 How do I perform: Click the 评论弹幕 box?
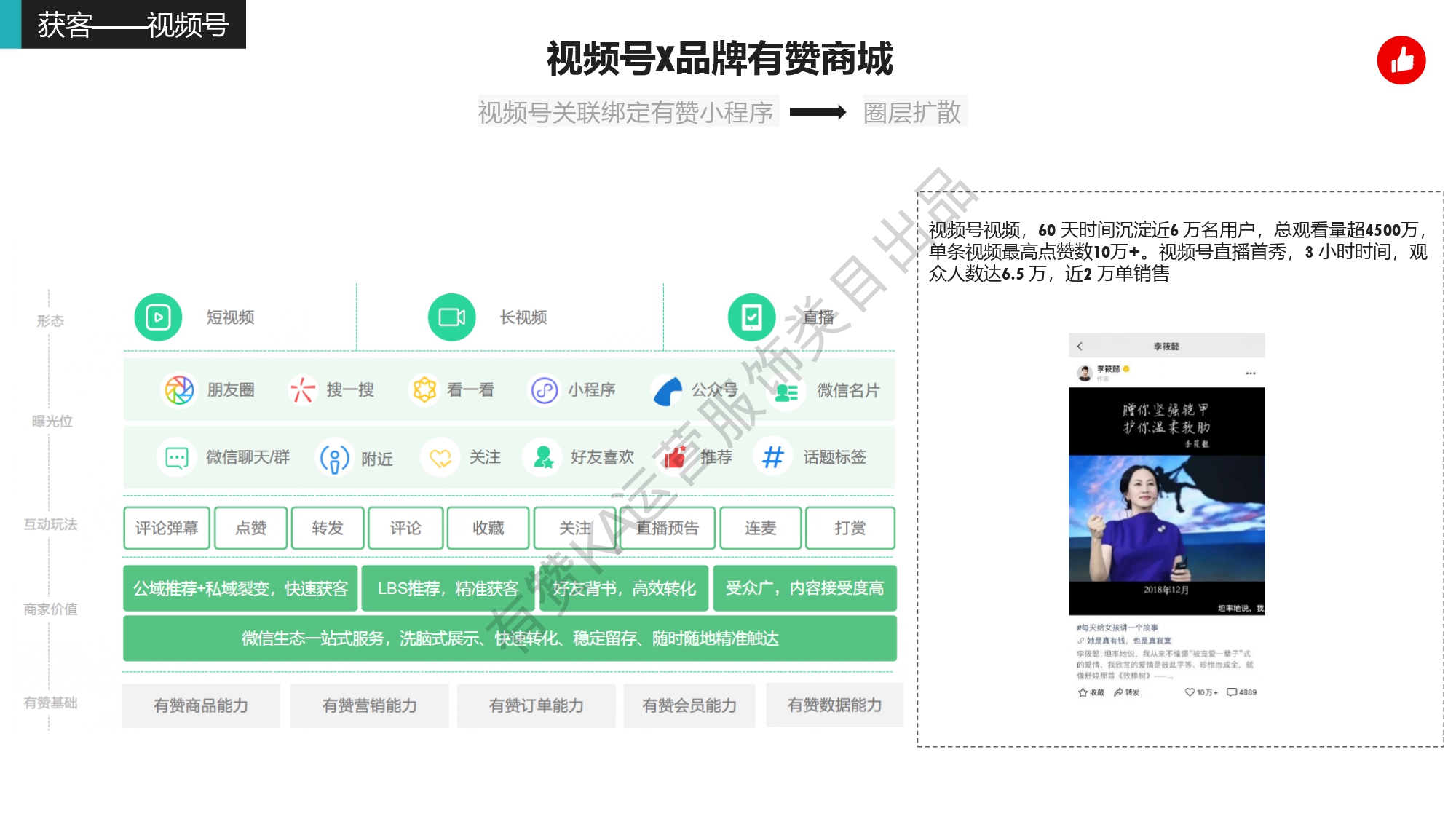[167, 528]
